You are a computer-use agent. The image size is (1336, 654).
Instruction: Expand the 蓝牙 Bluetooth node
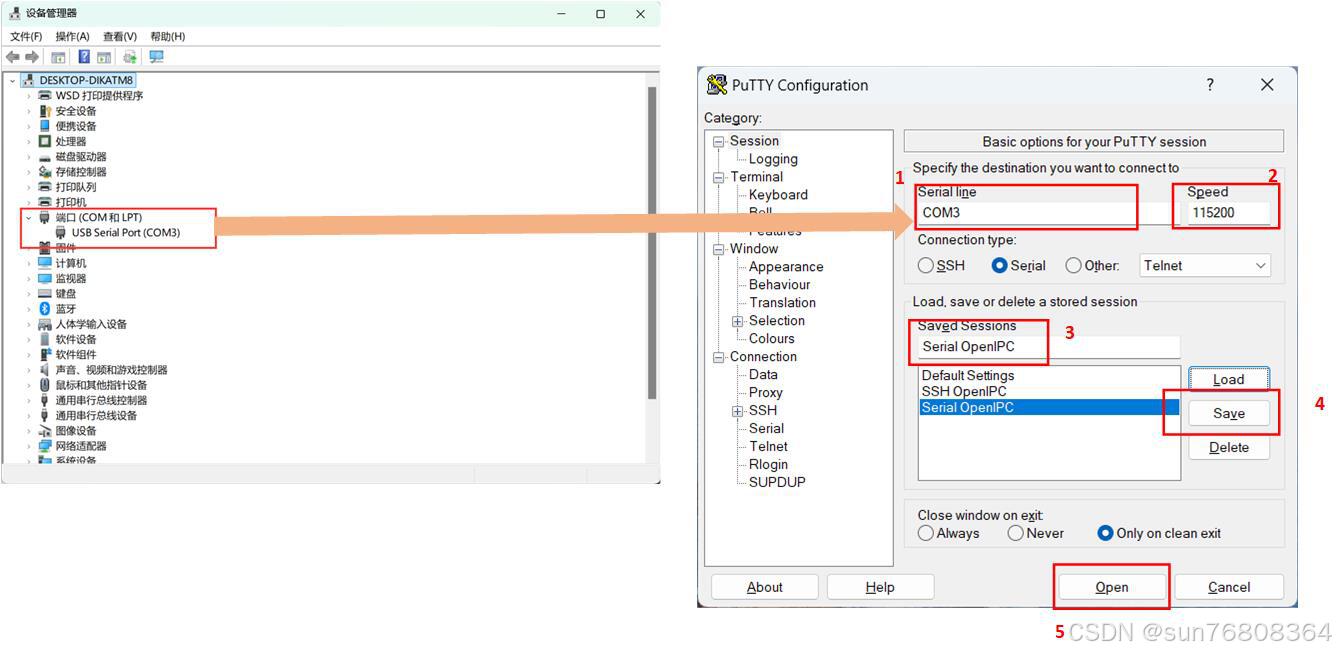pos(29,309)
